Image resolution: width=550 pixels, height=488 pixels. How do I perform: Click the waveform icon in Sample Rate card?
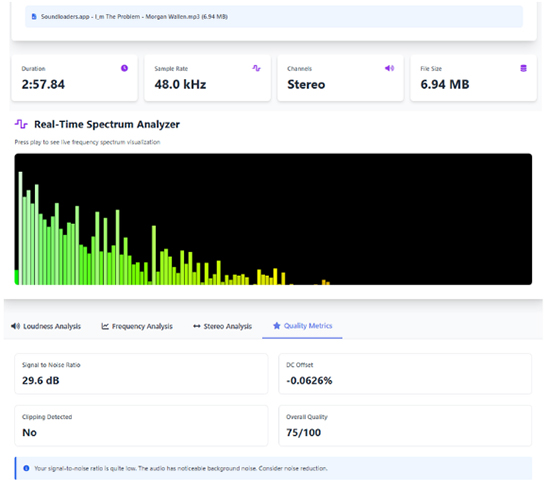[256, 68]
